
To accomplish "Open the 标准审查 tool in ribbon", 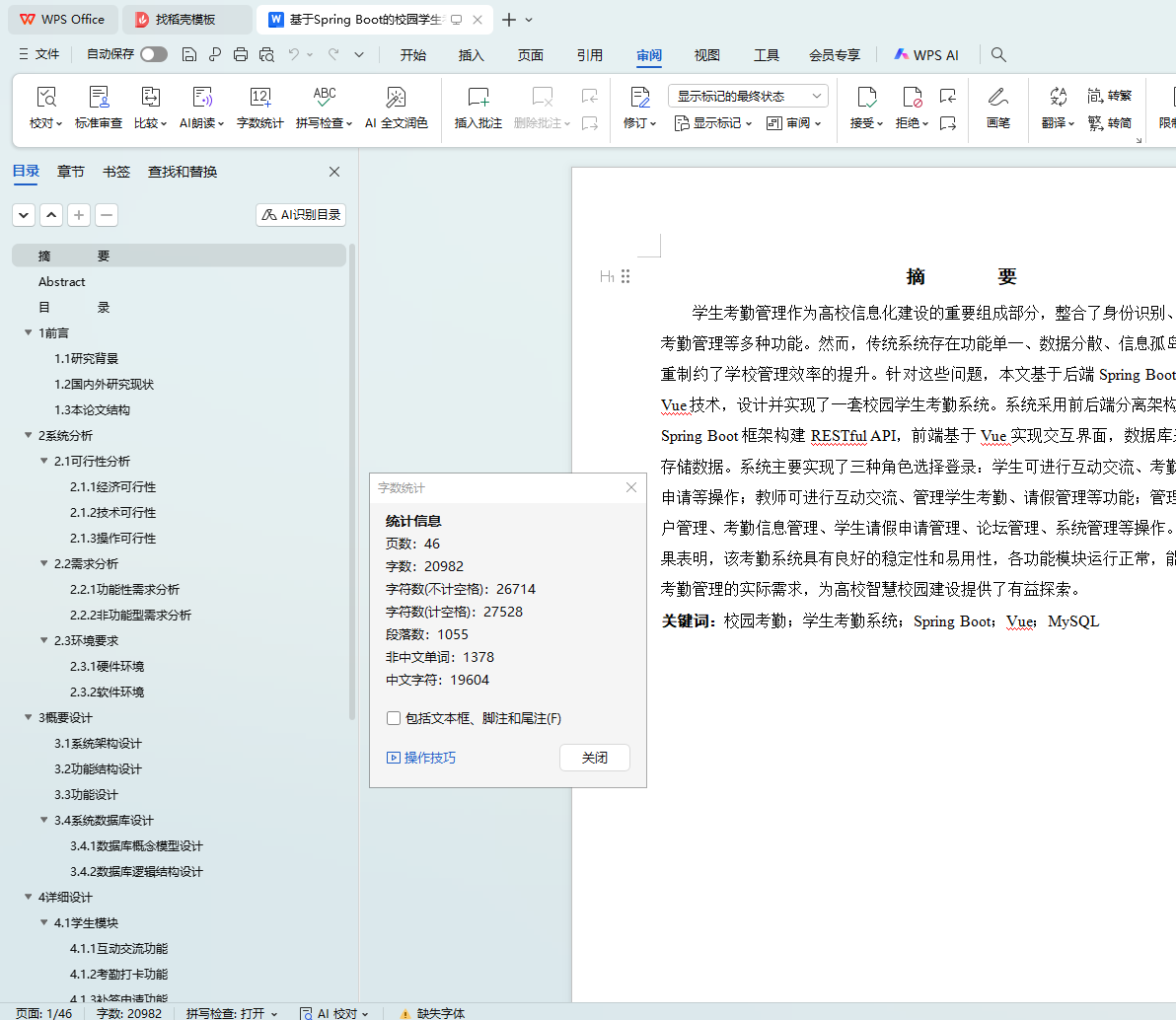I will [99, 107].
